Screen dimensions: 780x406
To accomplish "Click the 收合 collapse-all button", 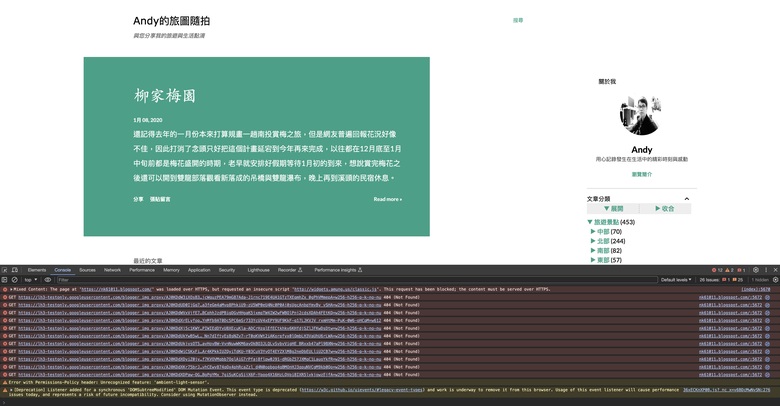I will [665, 208].
